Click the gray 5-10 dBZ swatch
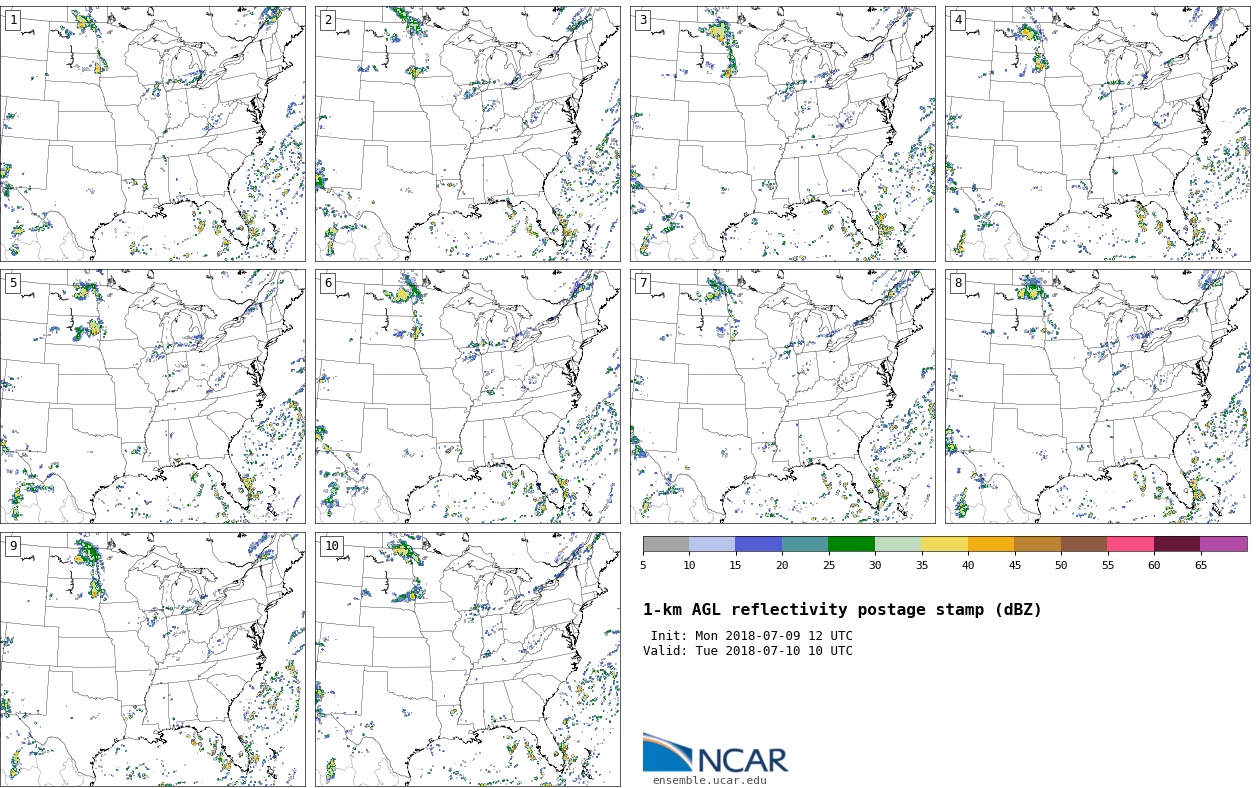Image resolution: width=1260 pixels, height=788 pixels. pyautogui.click(x=666, y=544)
